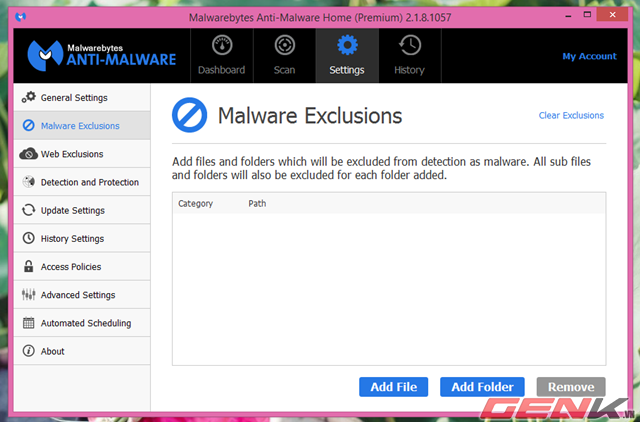Click the About info icon
640x422 pixels.
(x=29, y=351)
